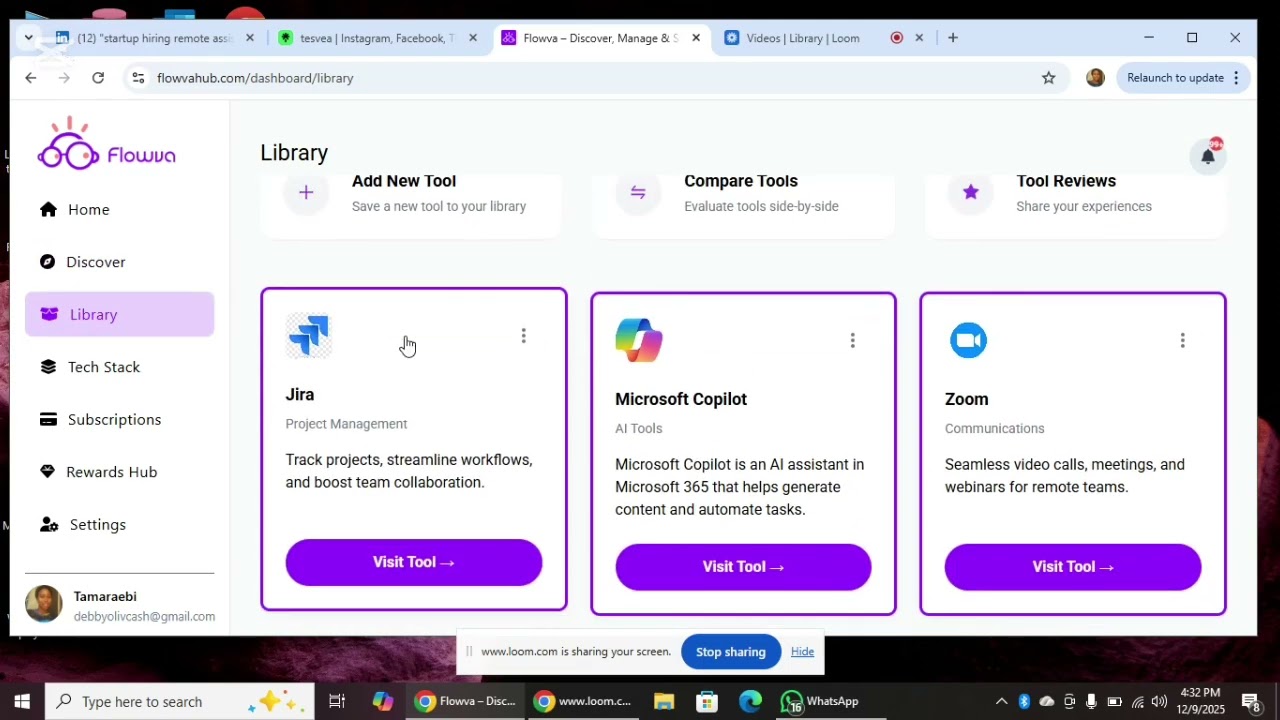Switch to the tesvea Instagram, Facebook tab

tap(378, 38)
